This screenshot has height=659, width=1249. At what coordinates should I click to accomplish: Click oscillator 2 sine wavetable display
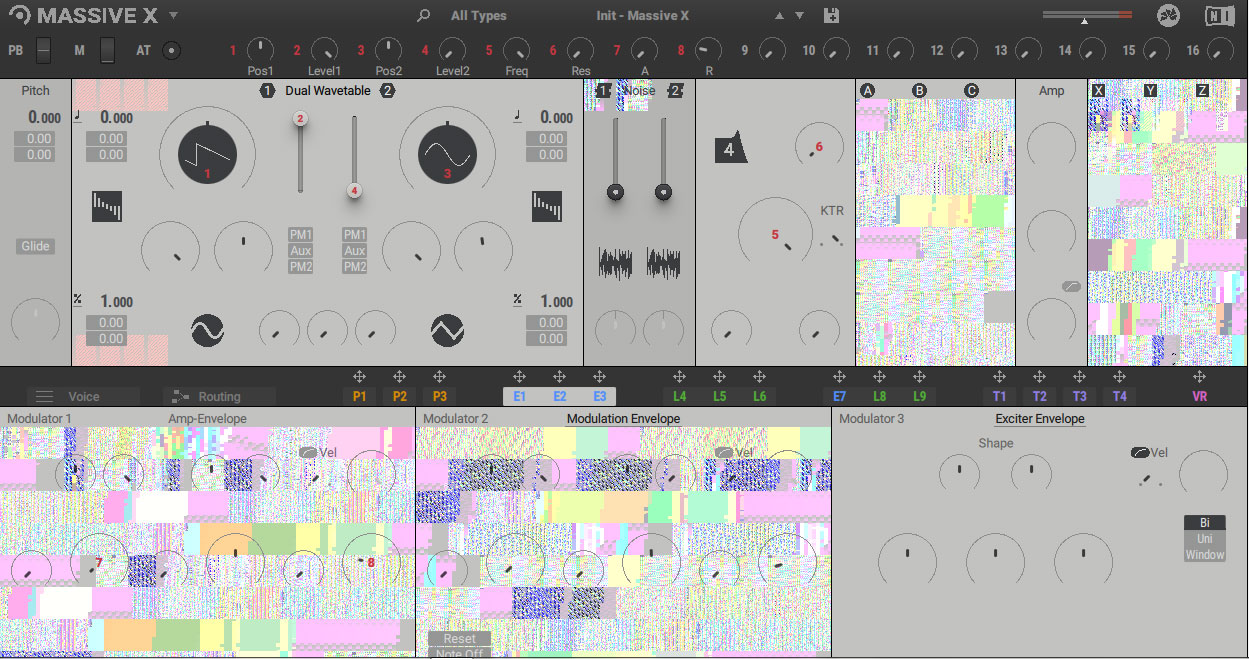(447, 154)
